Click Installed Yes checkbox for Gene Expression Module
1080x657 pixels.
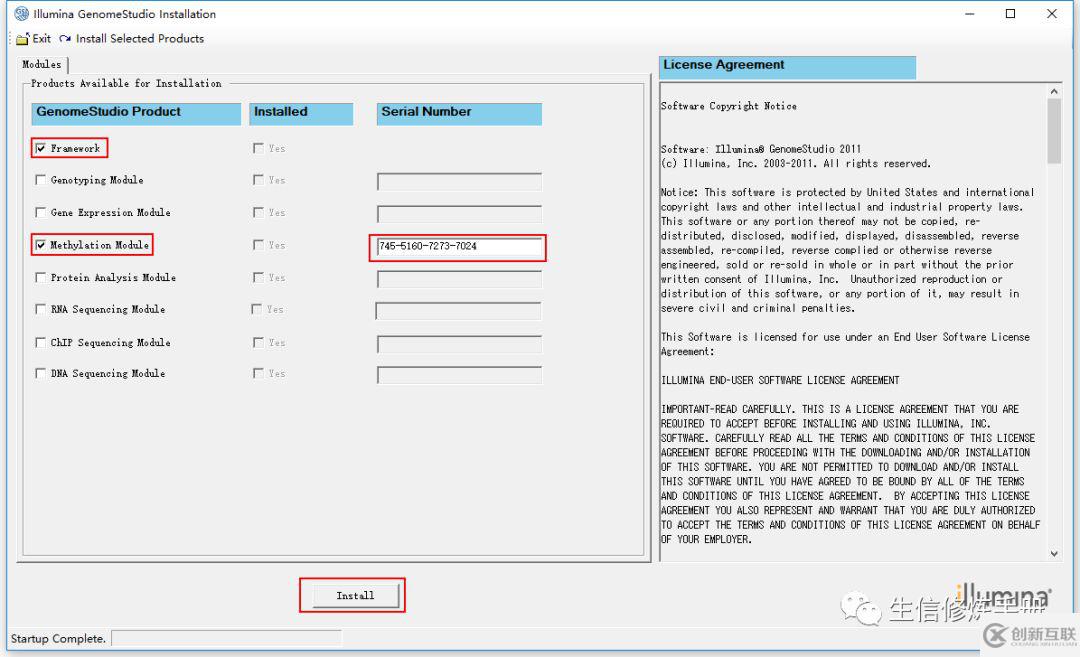[258, 212]
